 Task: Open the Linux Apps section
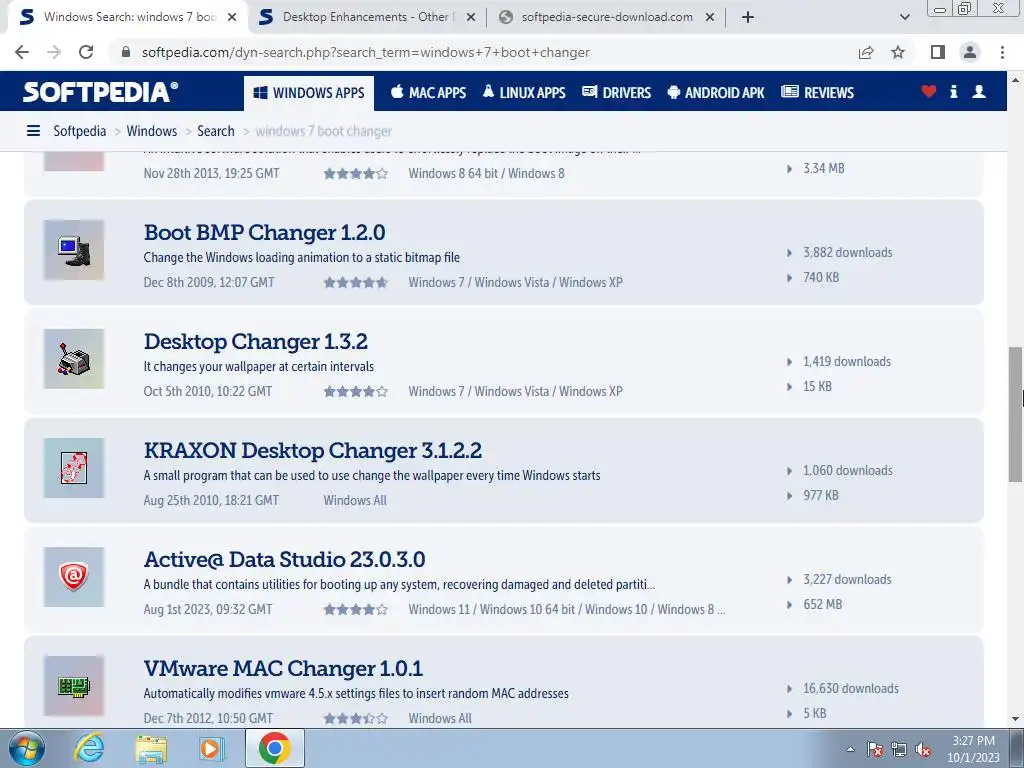click(524, 93)
